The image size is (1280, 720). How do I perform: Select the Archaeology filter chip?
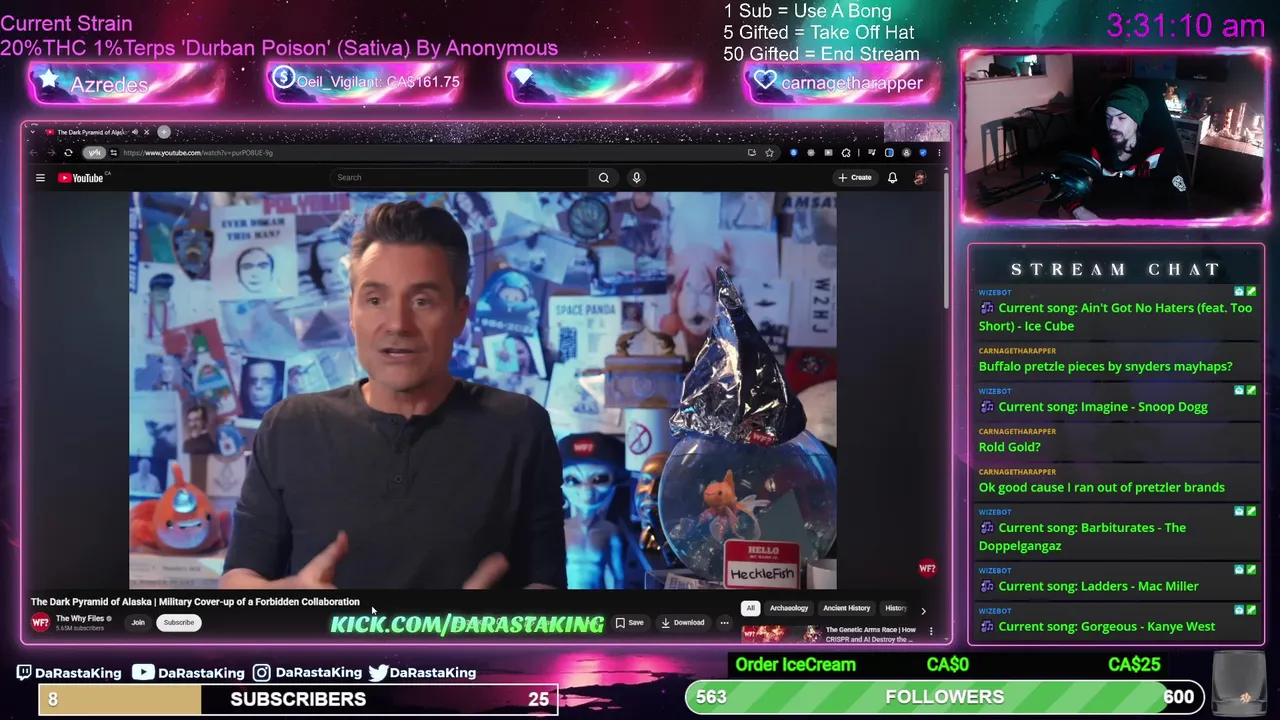tap(789, 608)
